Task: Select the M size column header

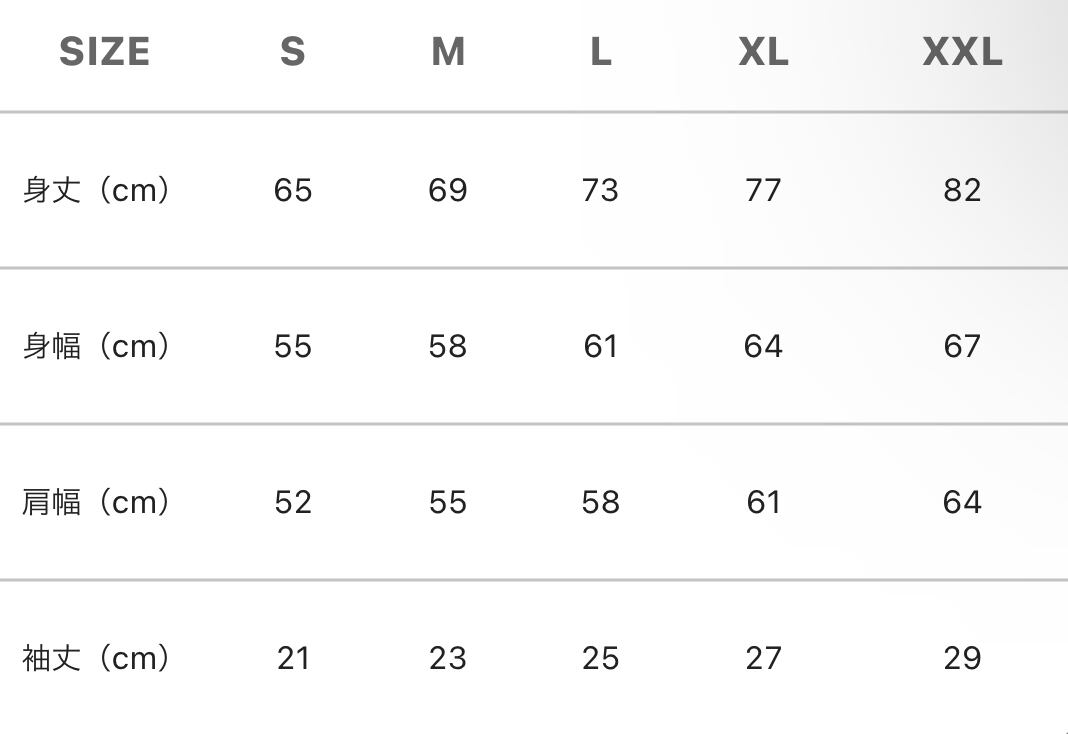Action: [448, 52]
